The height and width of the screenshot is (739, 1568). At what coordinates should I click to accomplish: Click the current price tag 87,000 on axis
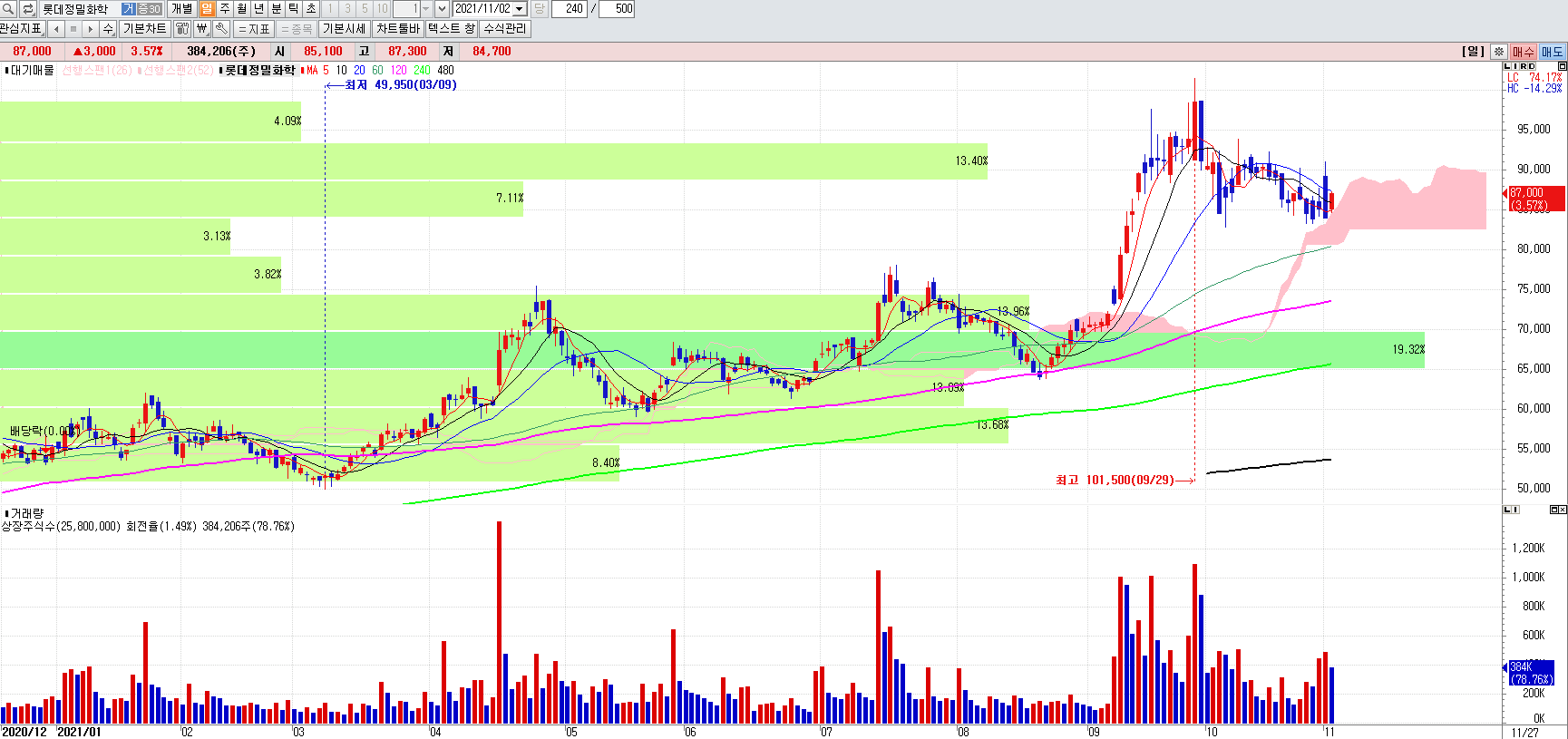click(1534, 199)
